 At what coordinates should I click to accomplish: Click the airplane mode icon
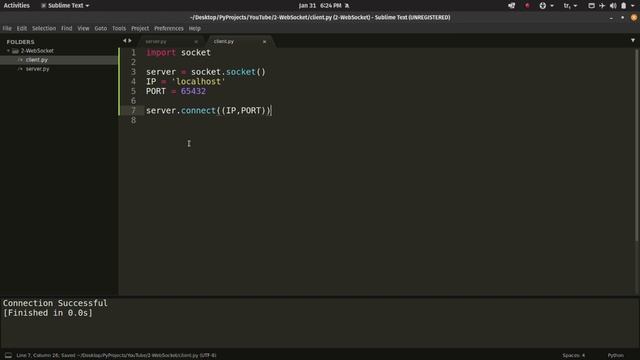point(602,6)
